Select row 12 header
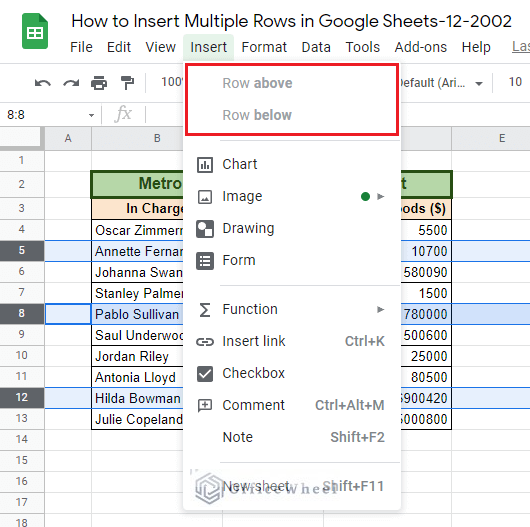The height and width of the screenshot is (527, 530). pos(22,397)
